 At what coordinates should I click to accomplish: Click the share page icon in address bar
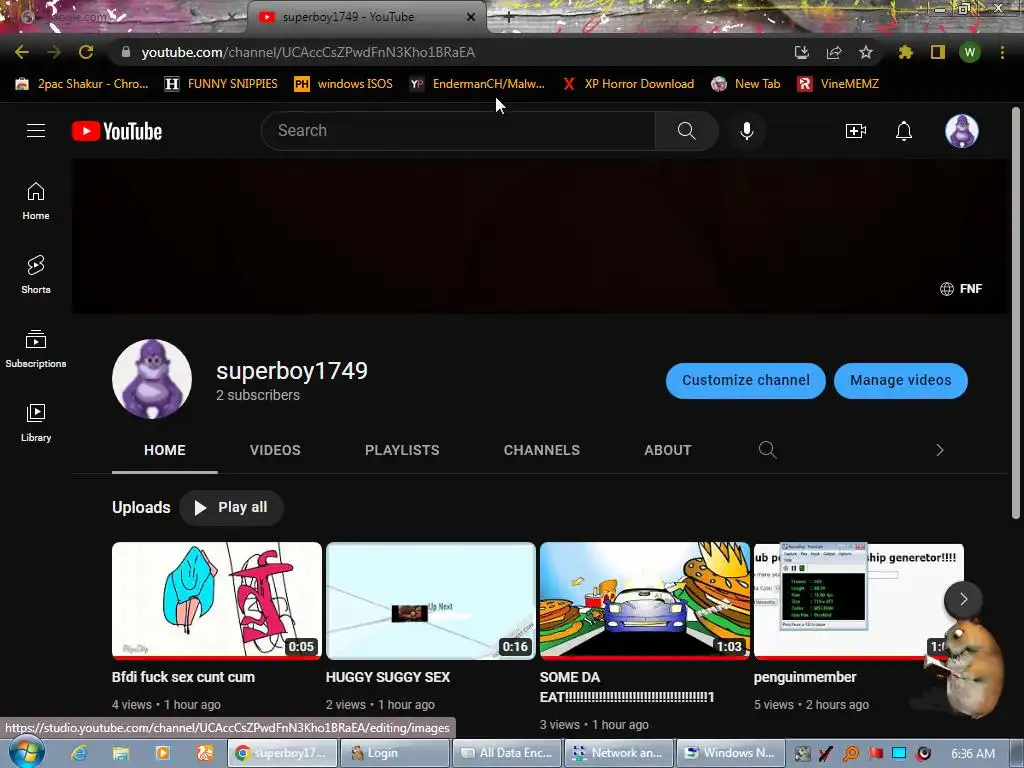(x=833, y=52)
